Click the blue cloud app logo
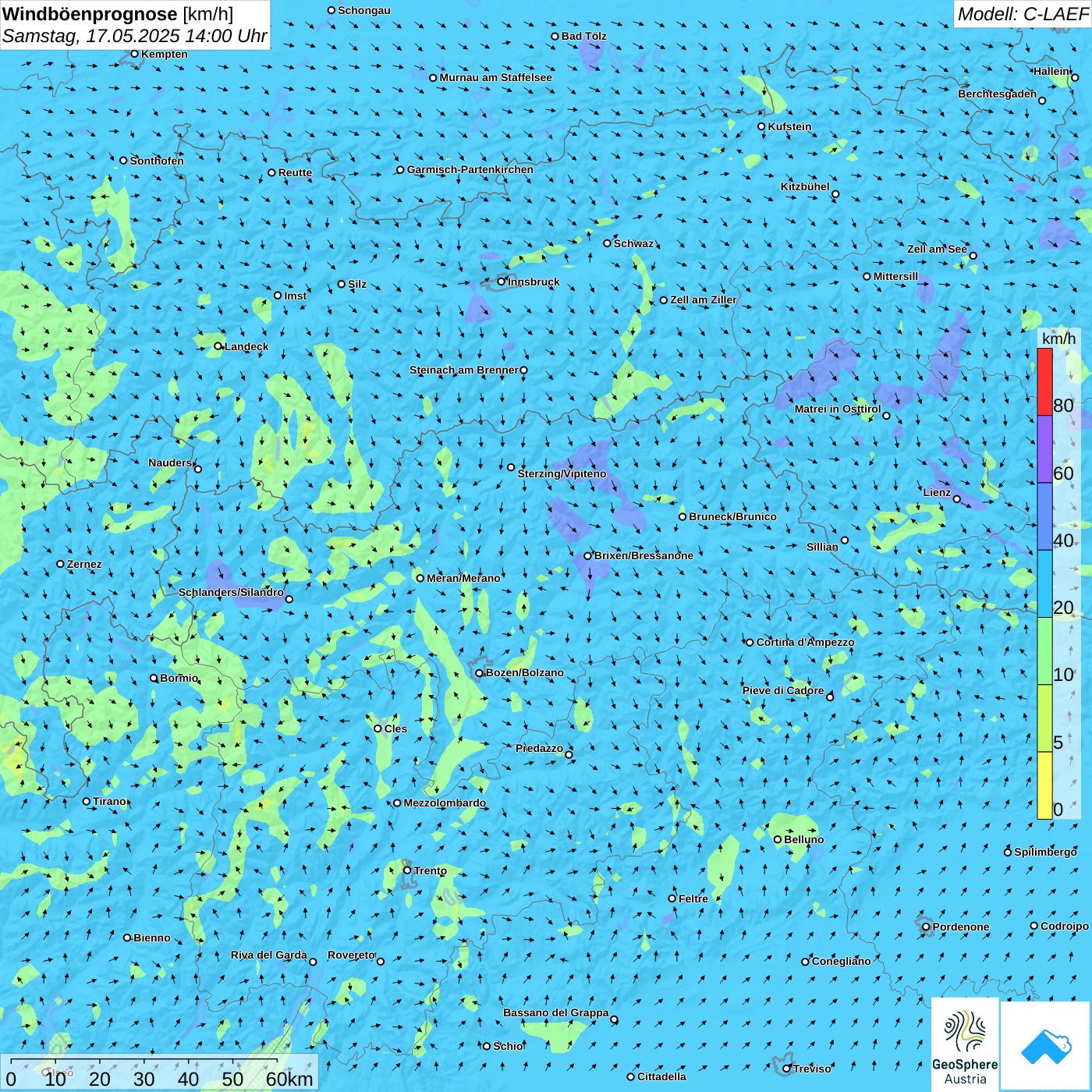 pos(1046,1046)
